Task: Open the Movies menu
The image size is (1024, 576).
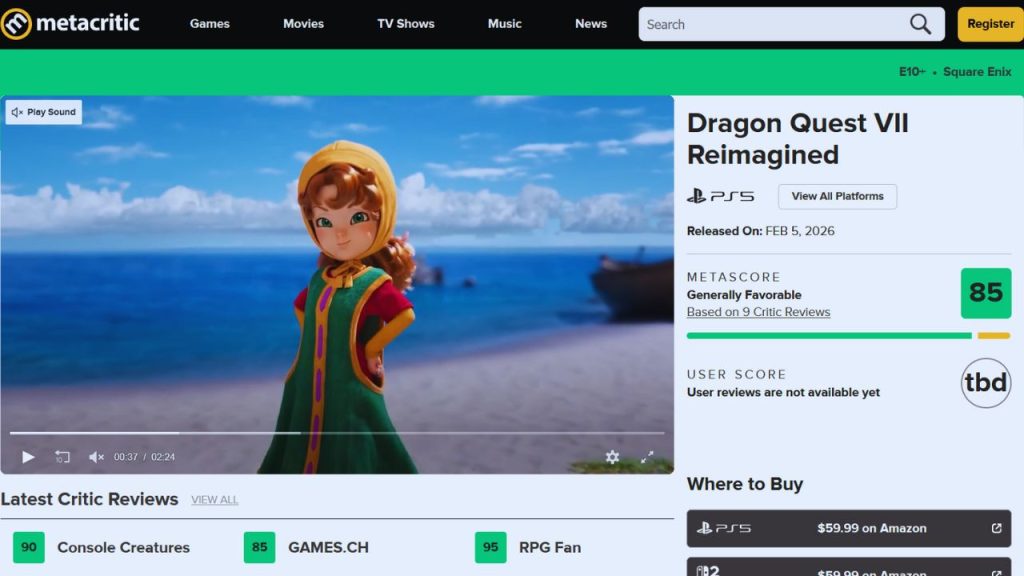Action: 303,24
